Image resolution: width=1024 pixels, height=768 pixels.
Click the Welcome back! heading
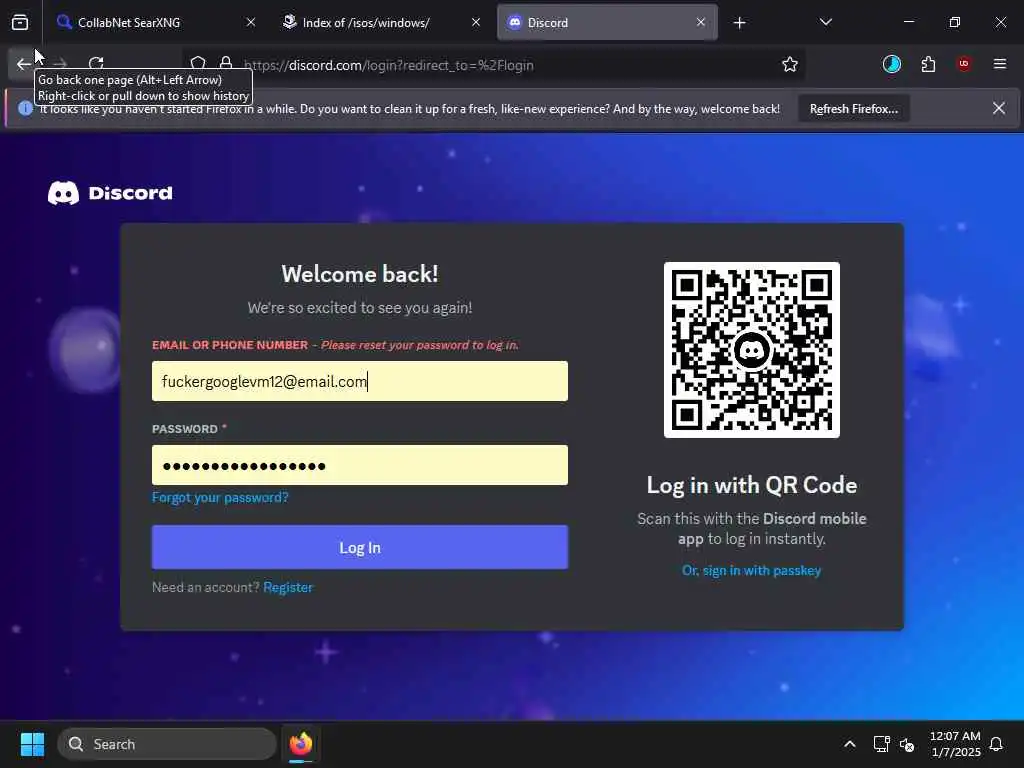pyautogui.click(x=360, y=274)
